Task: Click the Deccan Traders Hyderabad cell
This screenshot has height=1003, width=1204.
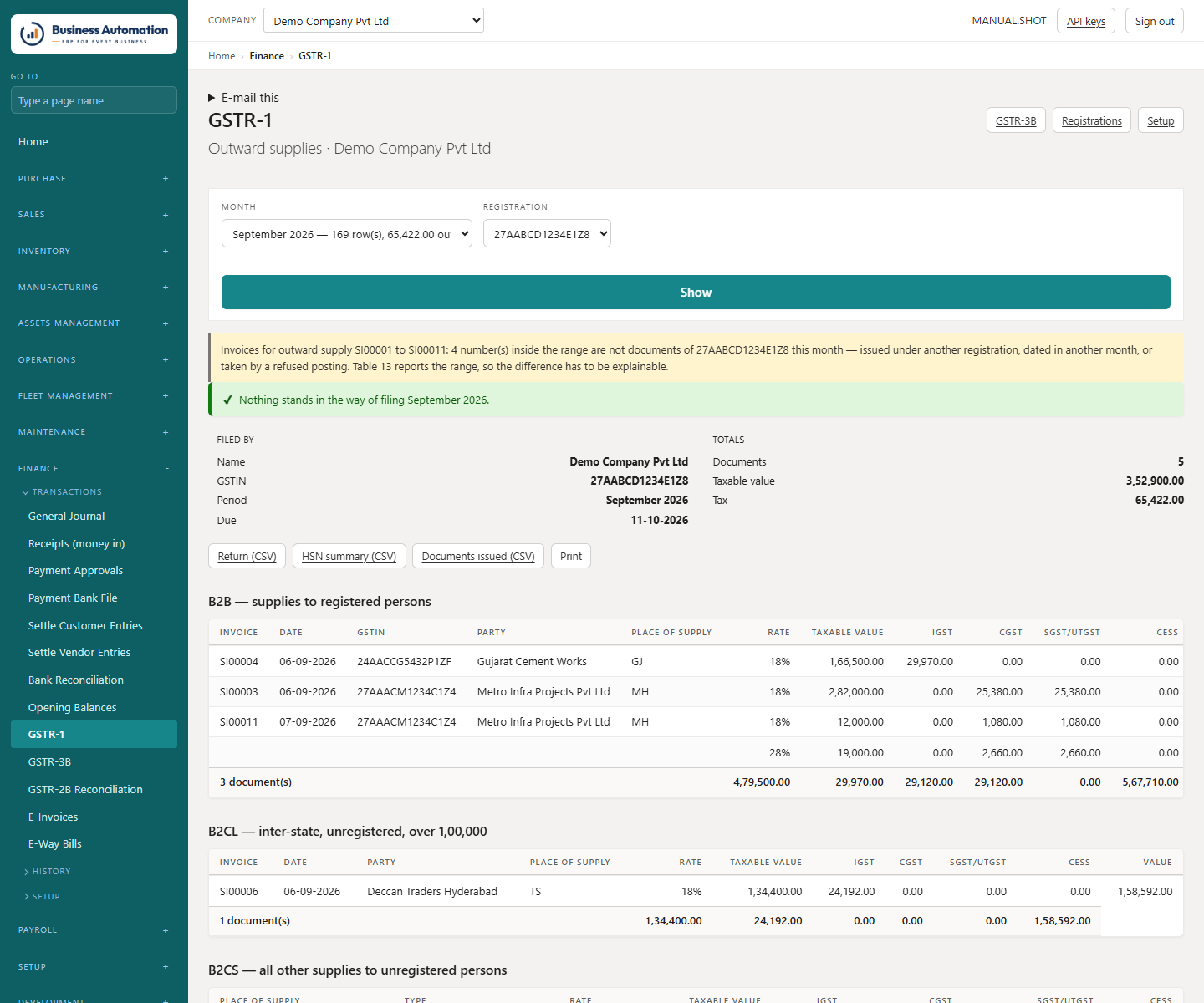Action: [432, 892]
